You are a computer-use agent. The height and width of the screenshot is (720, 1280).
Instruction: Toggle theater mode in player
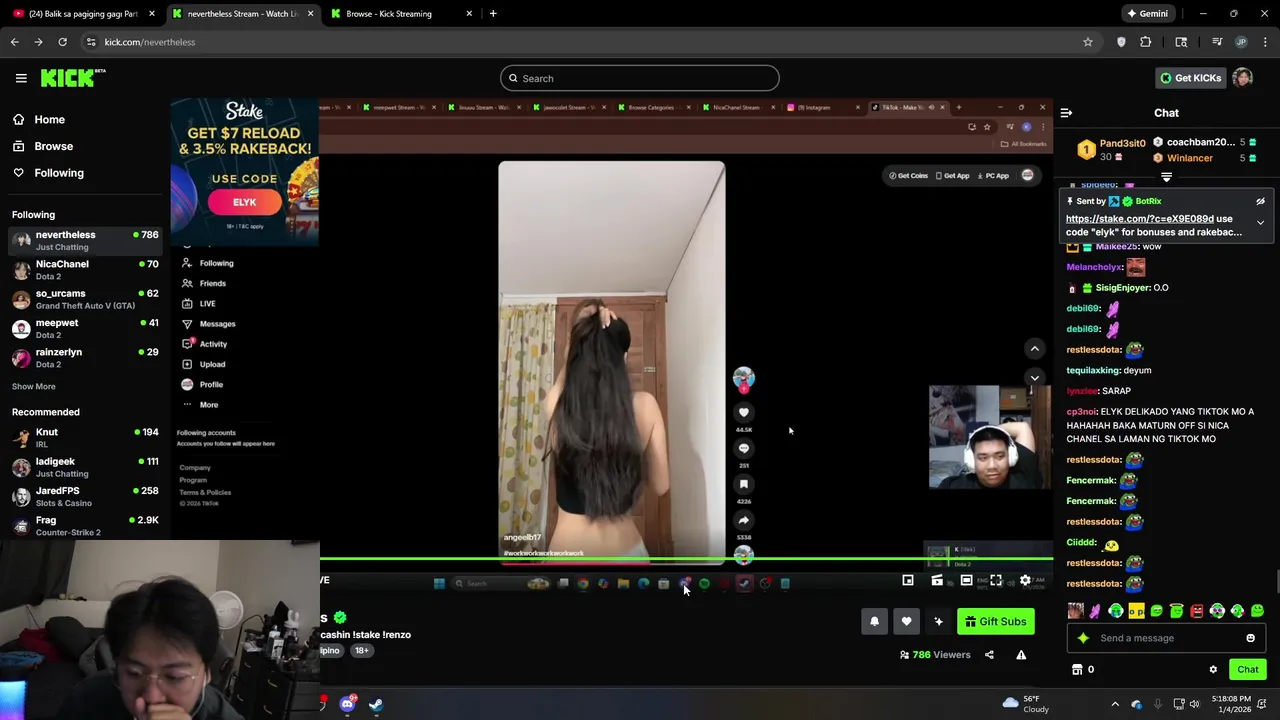click(966, 580)
